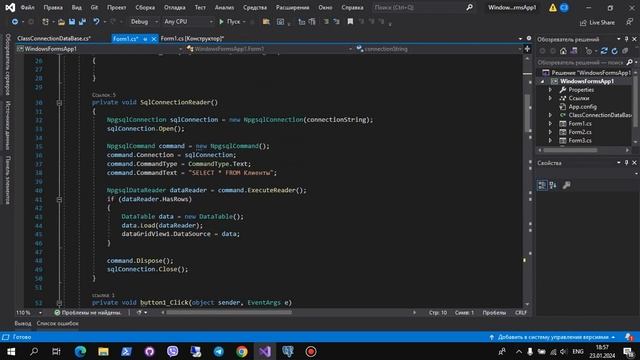
Task: Open the Debug configuration dropdown
Action: coord(144,22)
